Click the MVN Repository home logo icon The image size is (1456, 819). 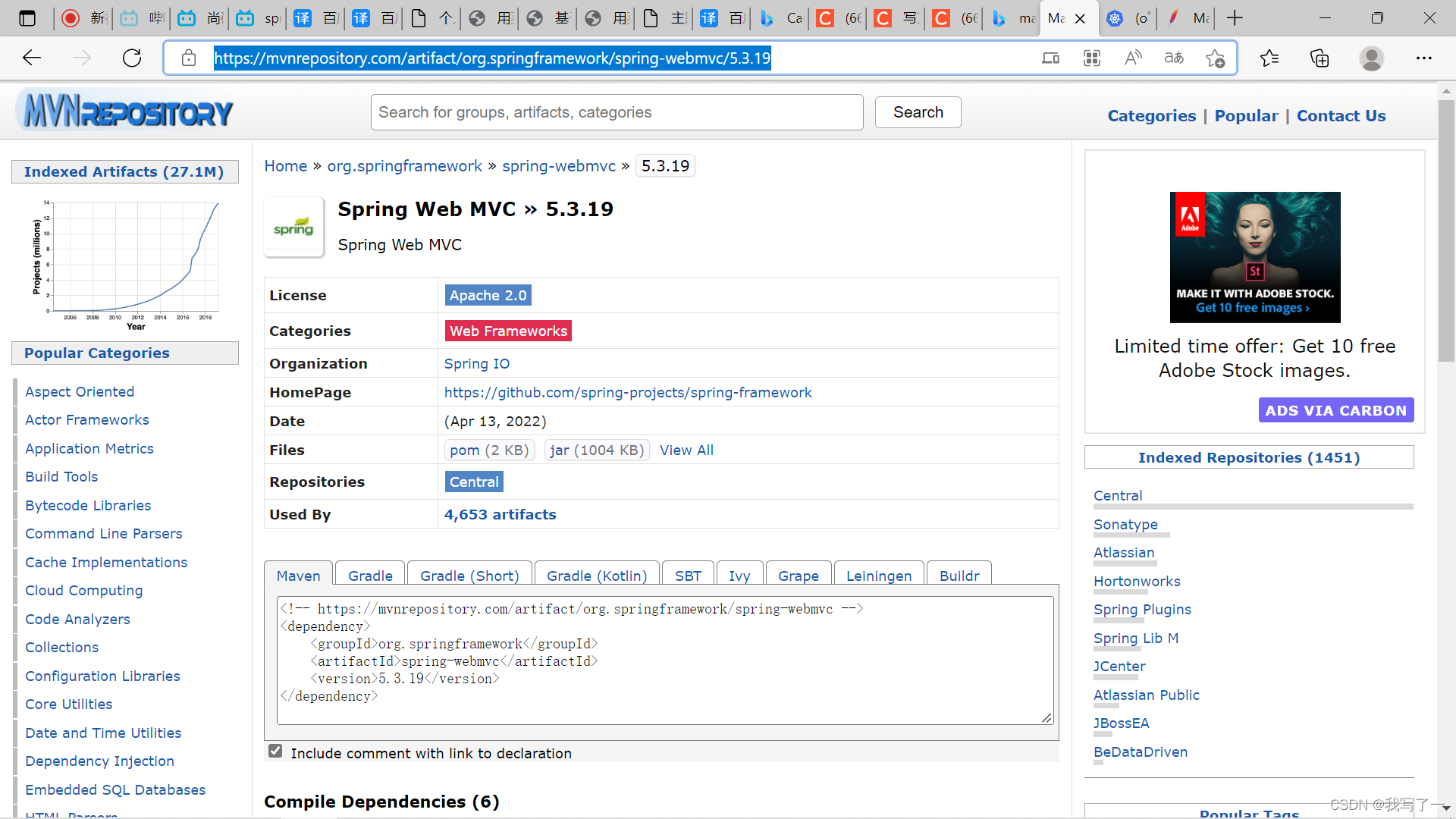(128, 111)
